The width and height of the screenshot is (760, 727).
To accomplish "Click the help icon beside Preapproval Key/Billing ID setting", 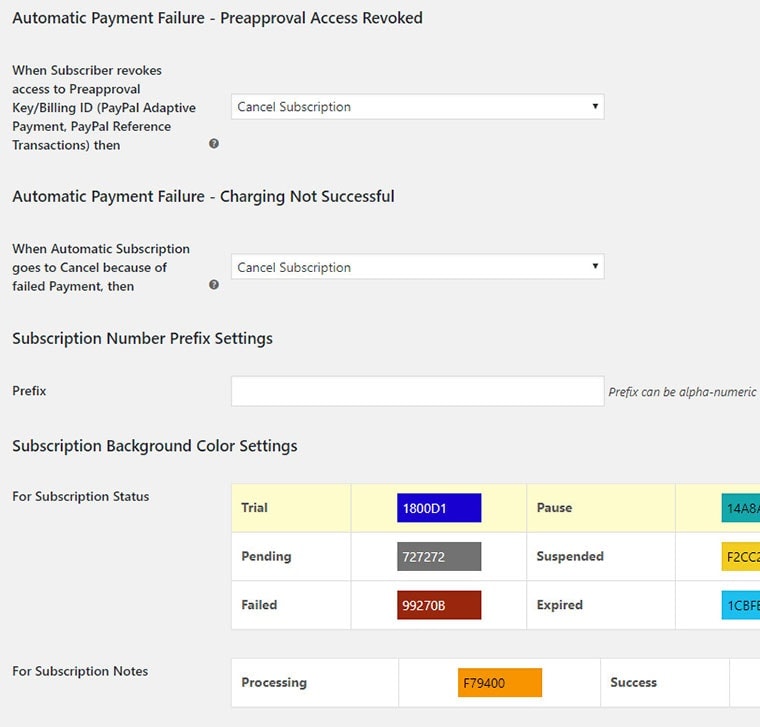I will point(214,143).
